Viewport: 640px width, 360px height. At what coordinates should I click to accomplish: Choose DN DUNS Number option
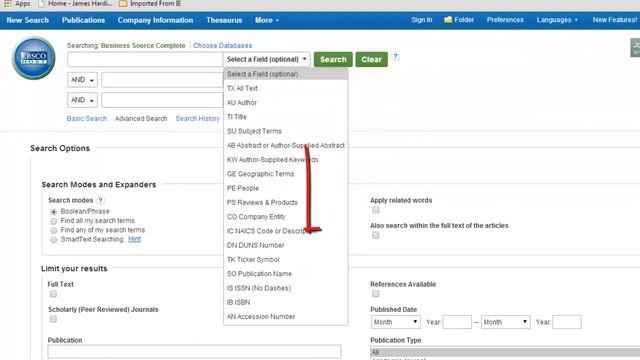pos(286,245)
